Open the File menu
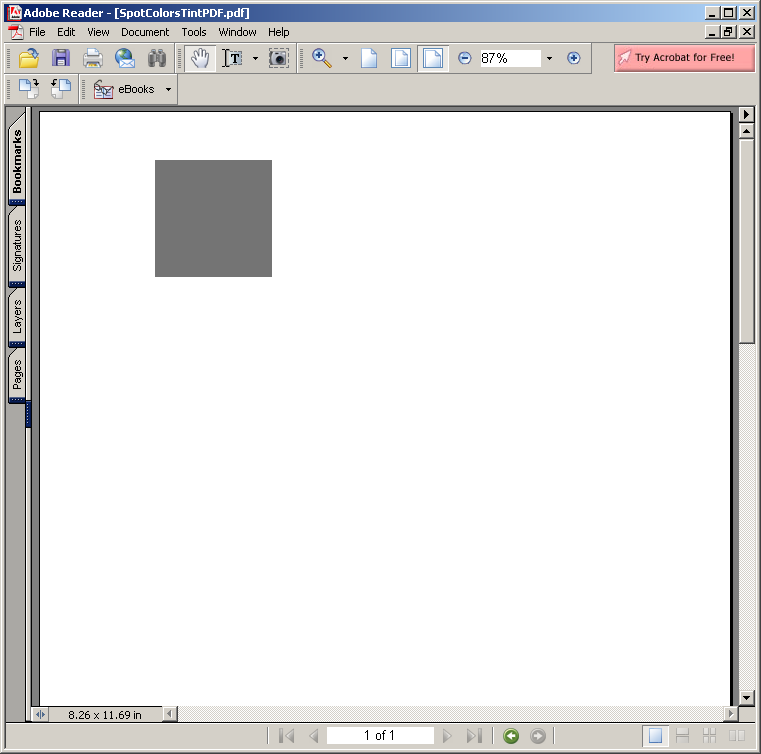761x754 pixels. (37, 32)
